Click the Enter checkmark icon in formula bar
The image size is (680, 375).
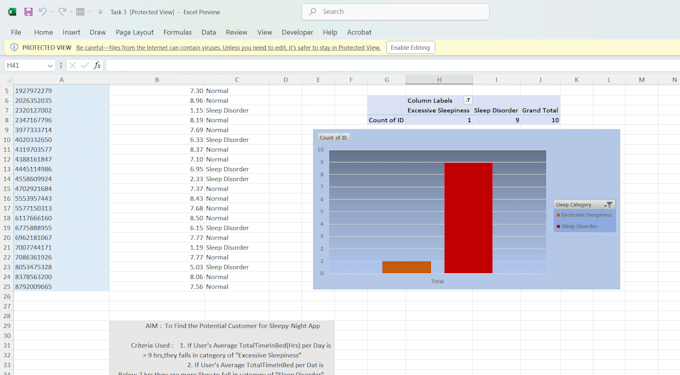(85, 65)
